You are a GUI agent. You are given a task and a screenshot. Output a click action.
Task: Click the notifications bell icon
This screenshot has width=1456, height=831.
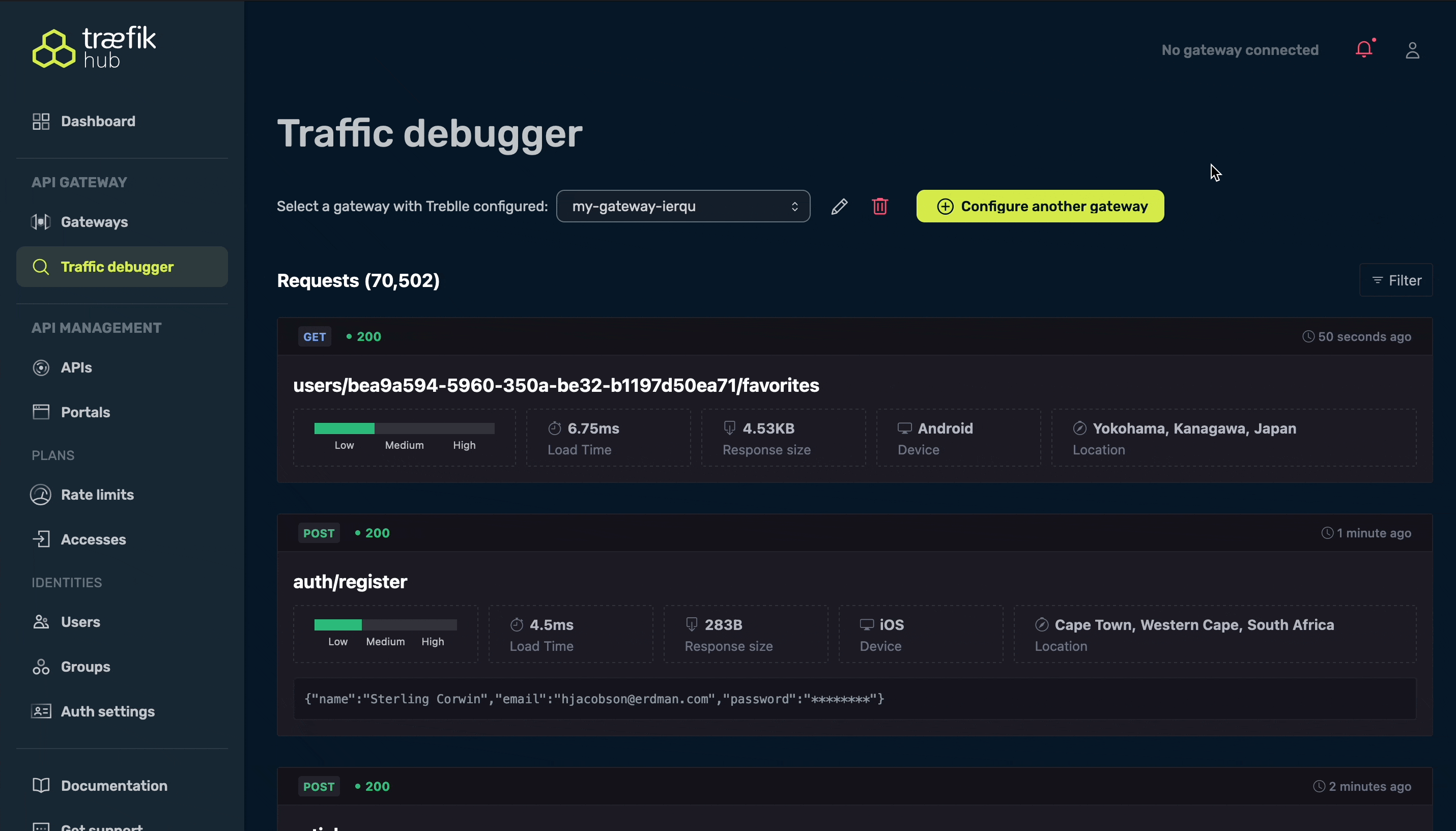(1363, 48)
